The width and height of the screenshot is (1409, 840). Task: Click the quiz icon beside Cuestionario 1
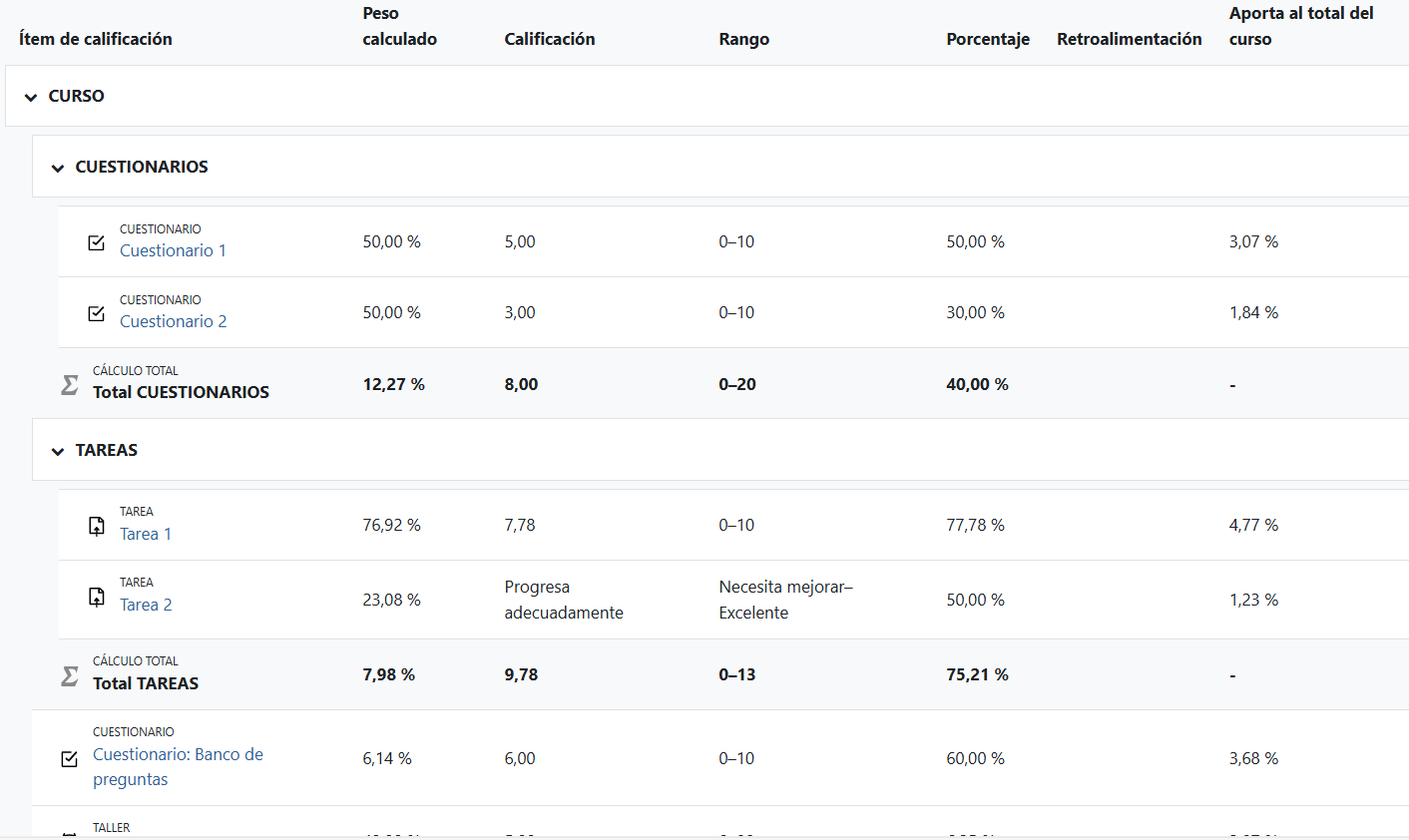(x=97, y=242)
